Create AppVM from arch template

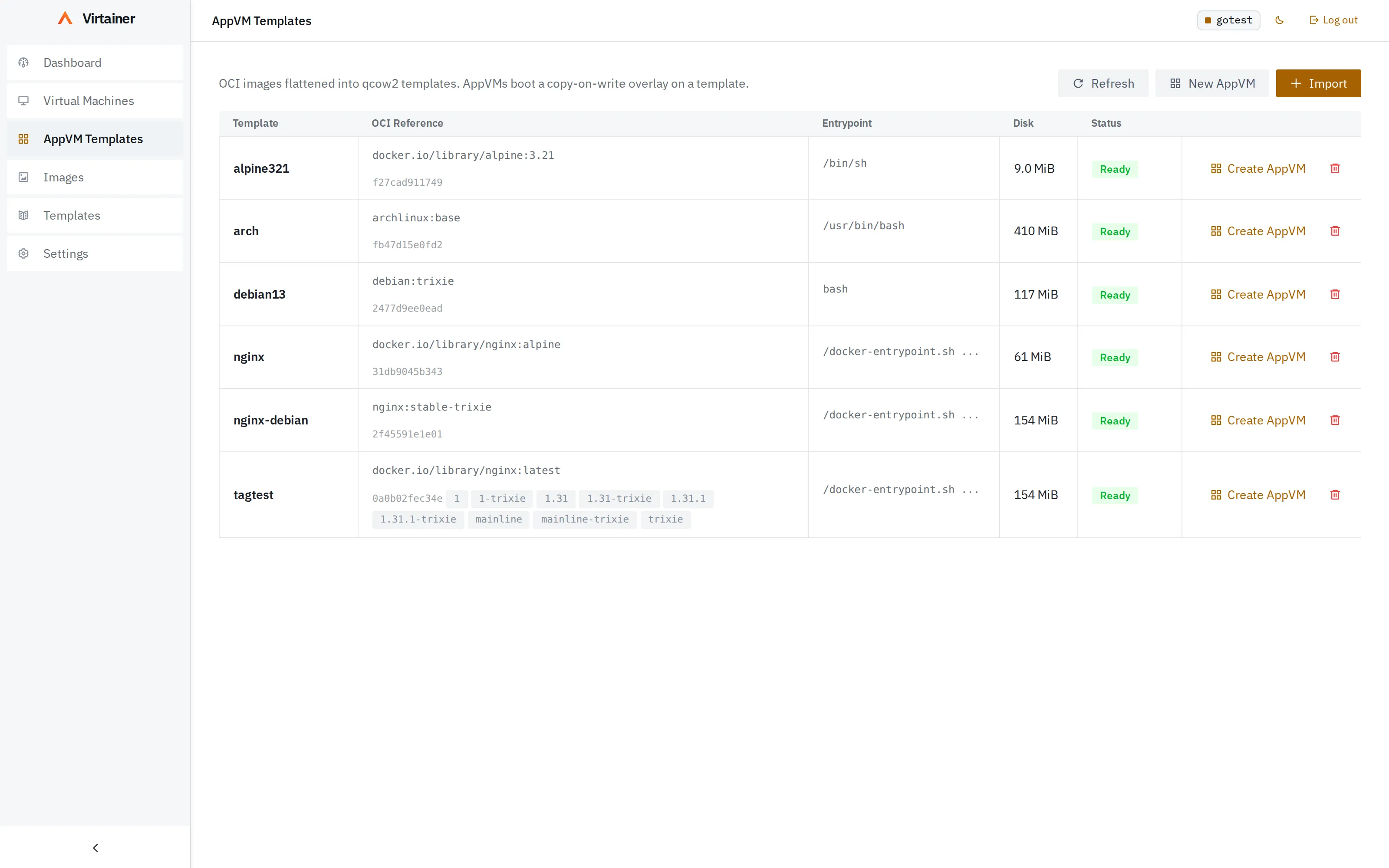click(1258, 231)
